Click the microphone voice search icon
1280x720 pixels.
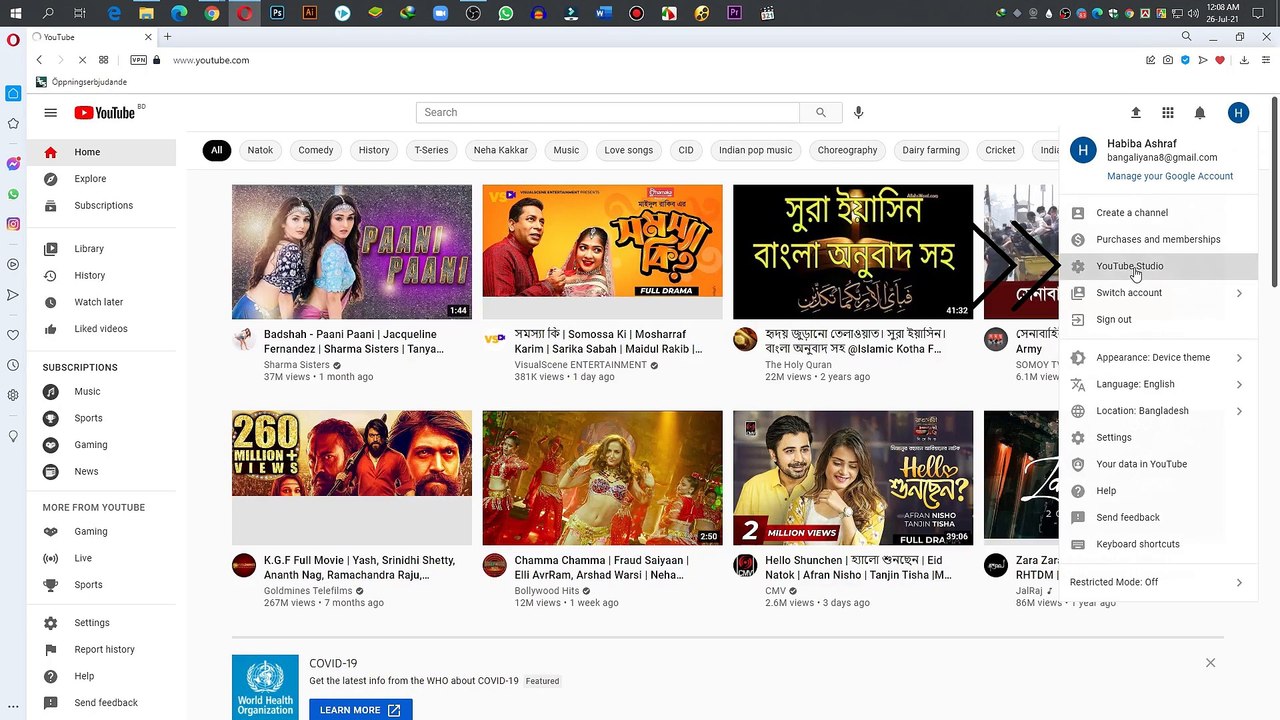(858, 113)
